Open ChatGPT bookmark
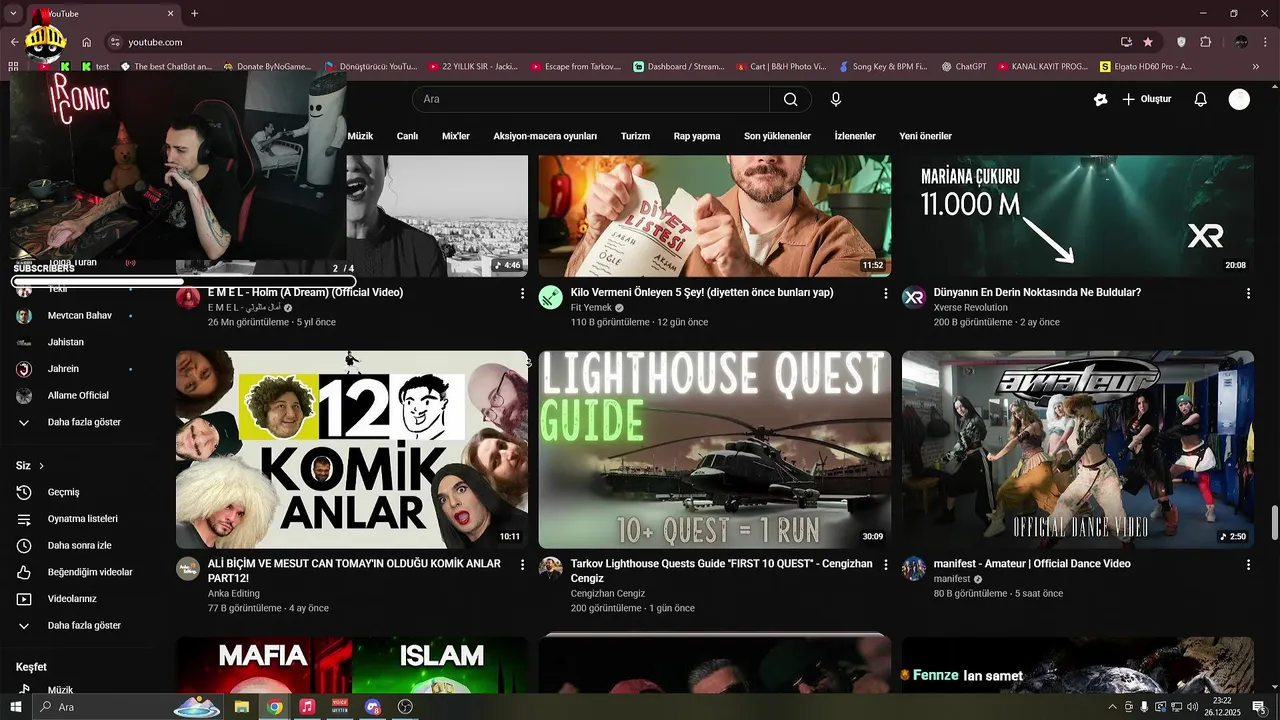Image resolution: width=1280 pixels, height=720 pixels. point(962,67)
